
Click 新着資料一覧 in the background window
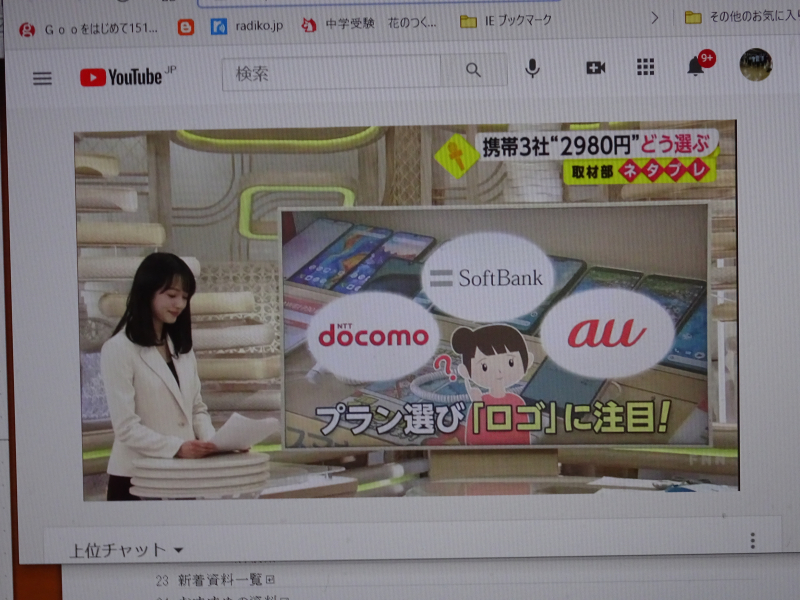point(220,580)
